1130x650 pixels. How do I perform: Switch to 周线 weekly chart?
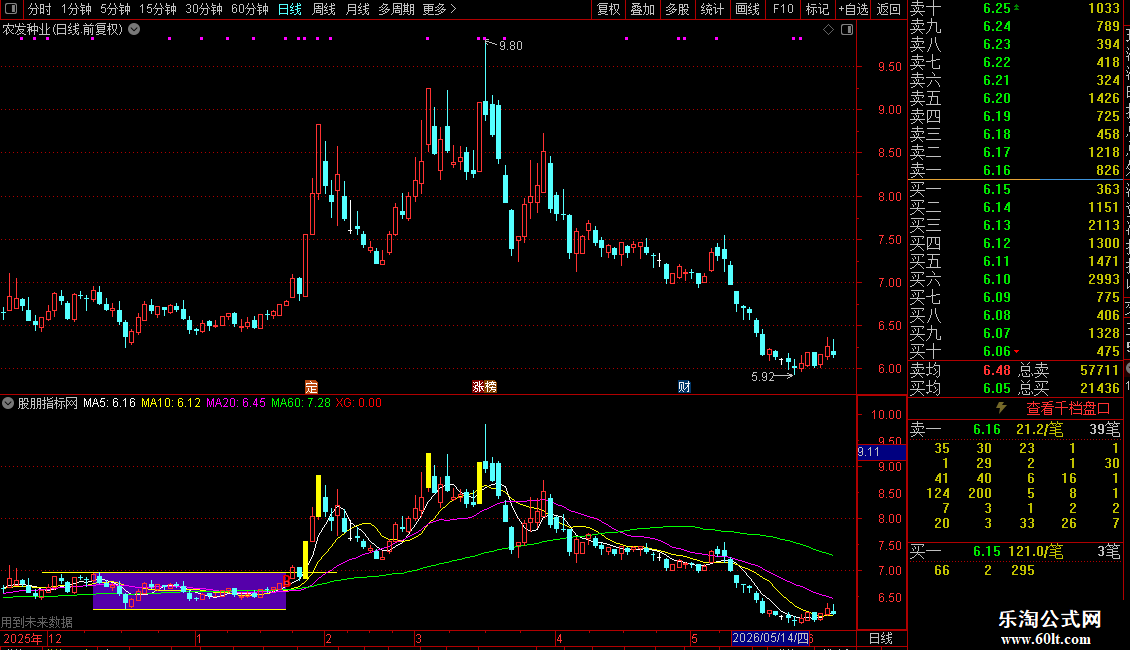point(324,9)
